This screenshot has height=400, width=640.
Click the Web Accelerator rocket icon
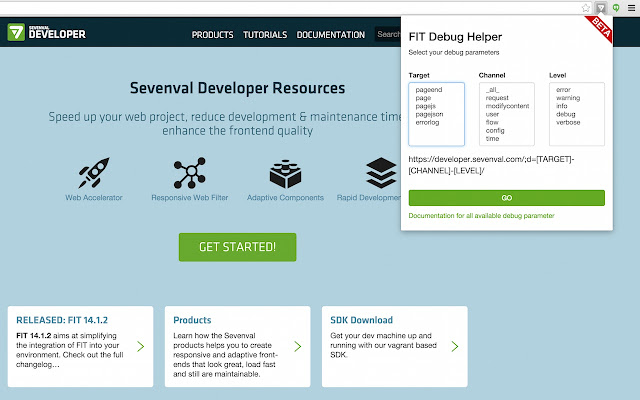[94, 173]
